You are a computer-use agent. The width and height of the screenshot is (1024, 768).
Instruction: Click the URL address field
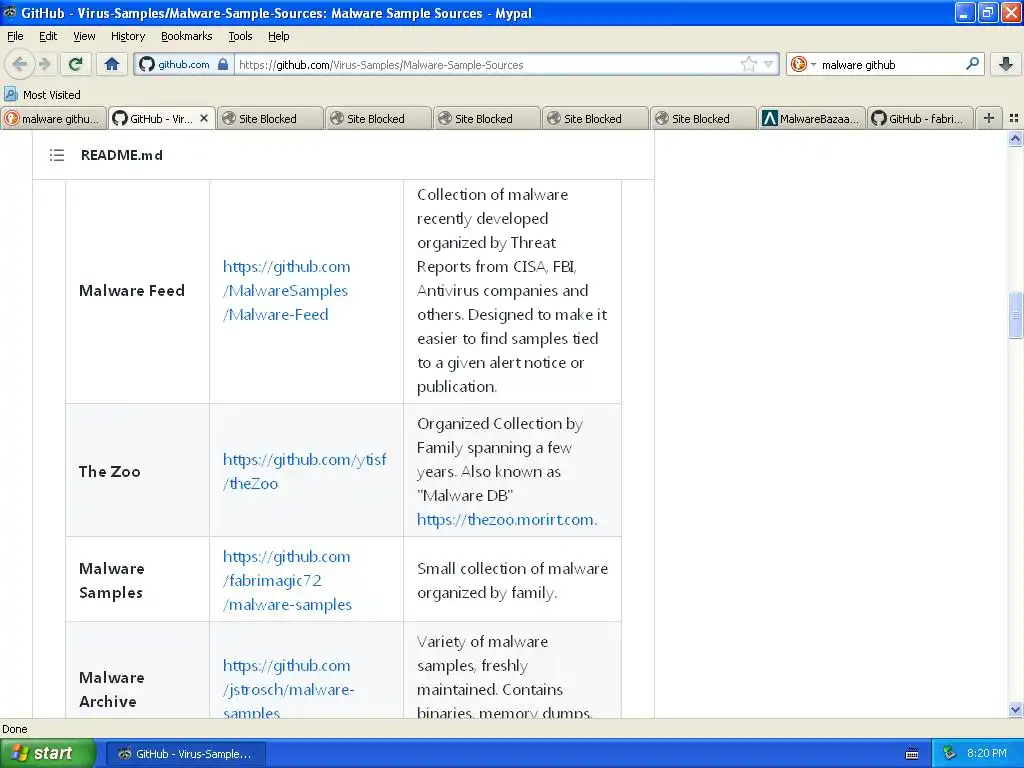coord(487,65)
